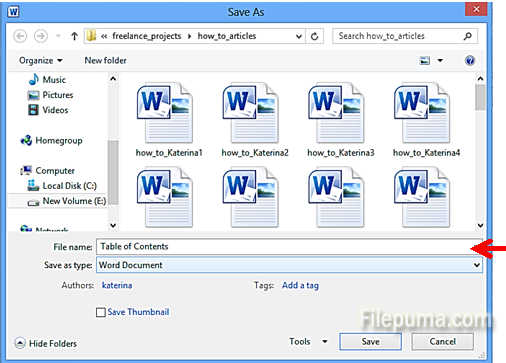The width and height of the screenshot is (506, 363).
Task: Open the view options dropdown arrow
Action: [x=440, y=60]
